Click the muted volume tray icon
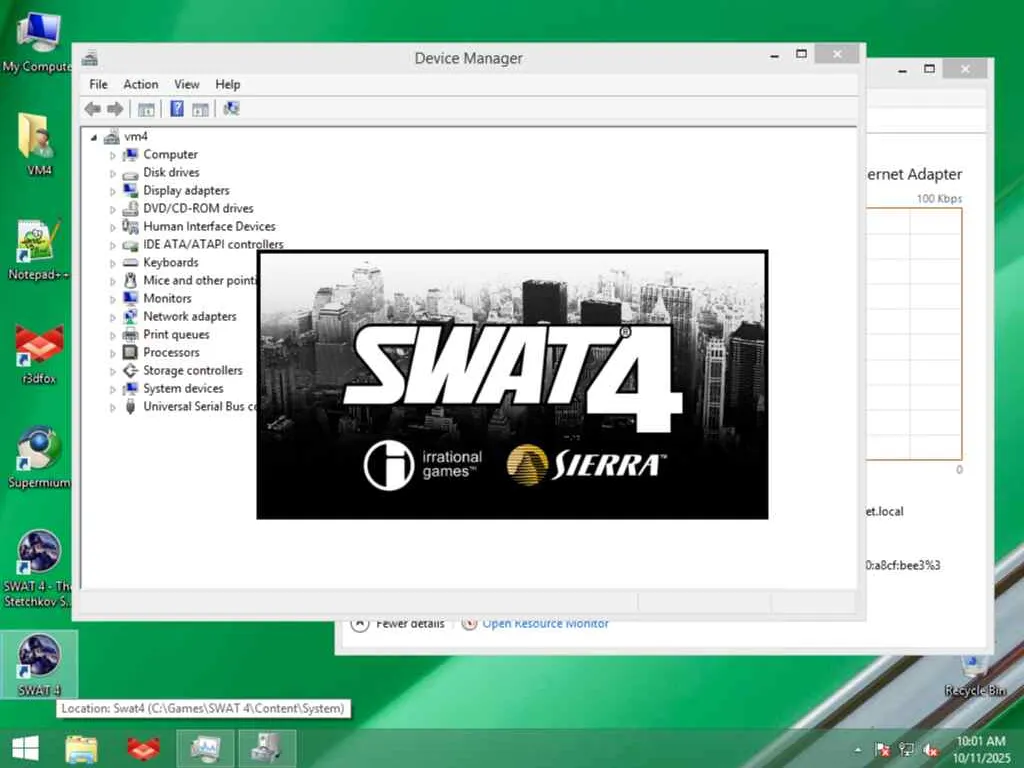 [x=931, y=750]
